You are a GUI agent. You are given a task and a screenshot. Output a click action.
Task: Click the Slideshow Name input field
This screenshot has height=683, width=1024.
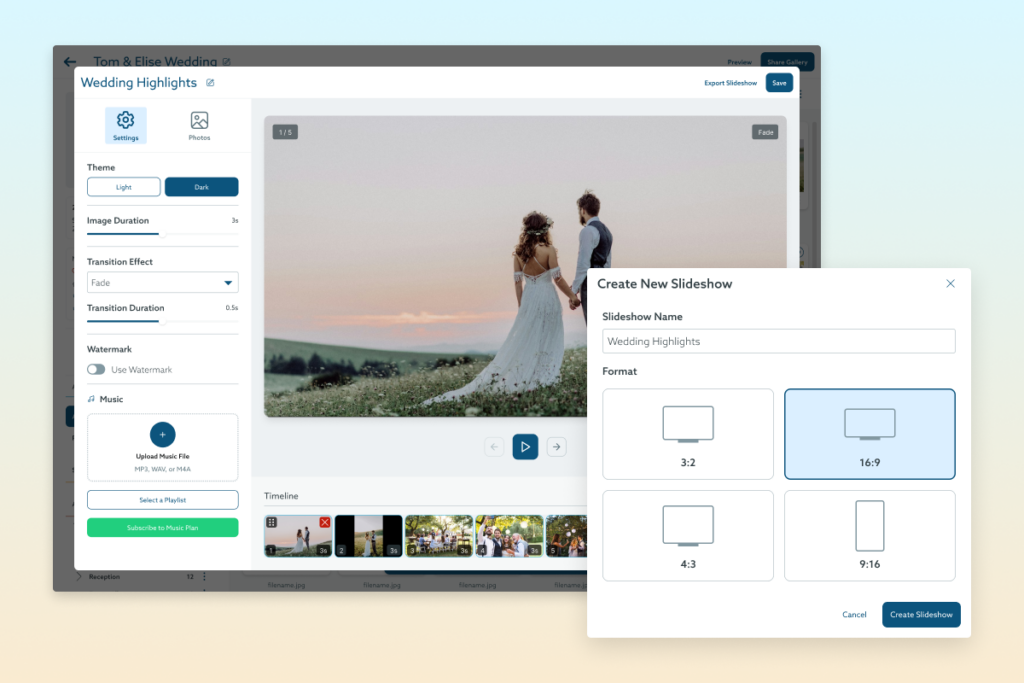tap(779, 341)
